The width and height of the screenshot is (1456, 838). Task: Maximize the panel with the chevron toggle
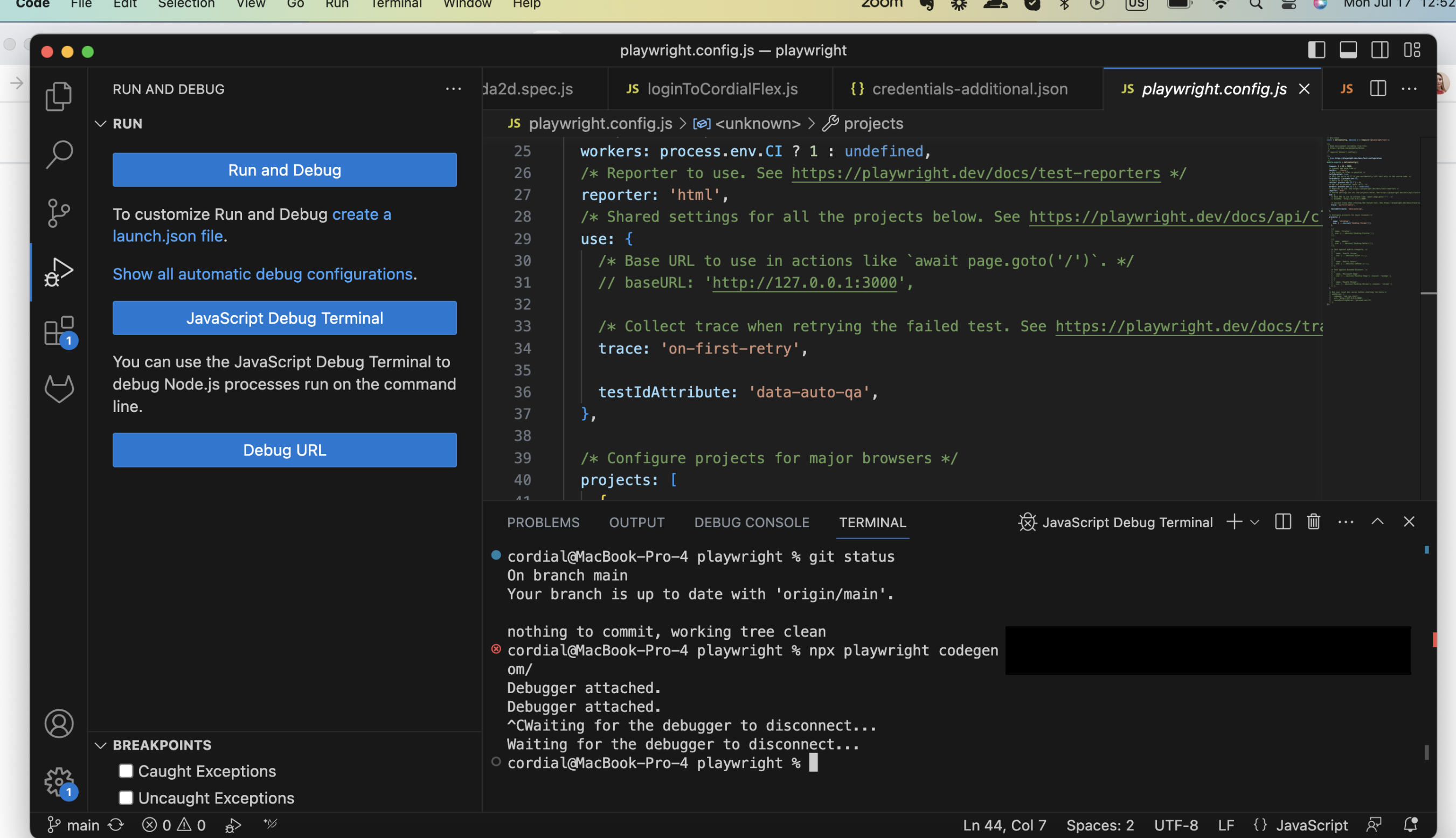[1377, 521]
